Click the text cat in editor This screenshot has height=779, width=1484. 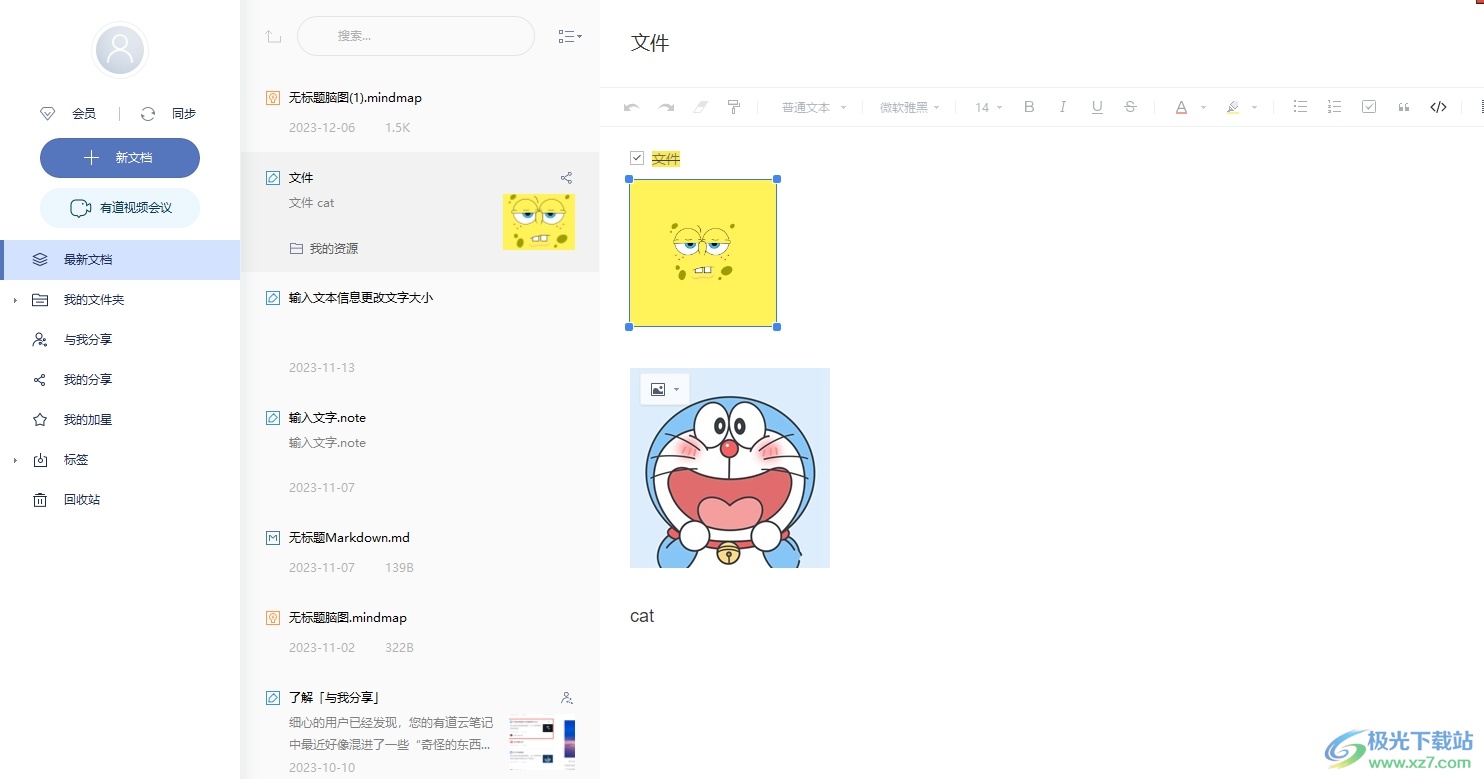(642, 616)
